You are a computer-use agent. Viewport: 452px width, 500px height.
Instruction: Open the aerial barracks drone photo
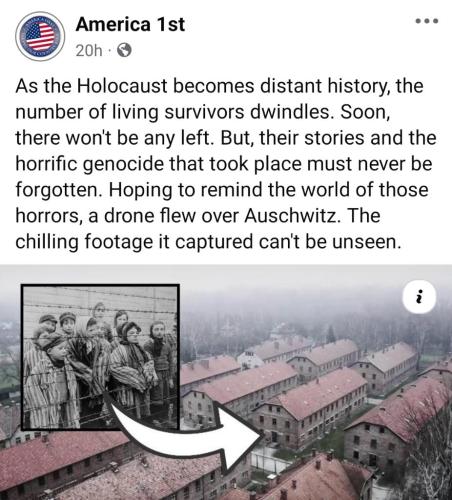(226, 382)
